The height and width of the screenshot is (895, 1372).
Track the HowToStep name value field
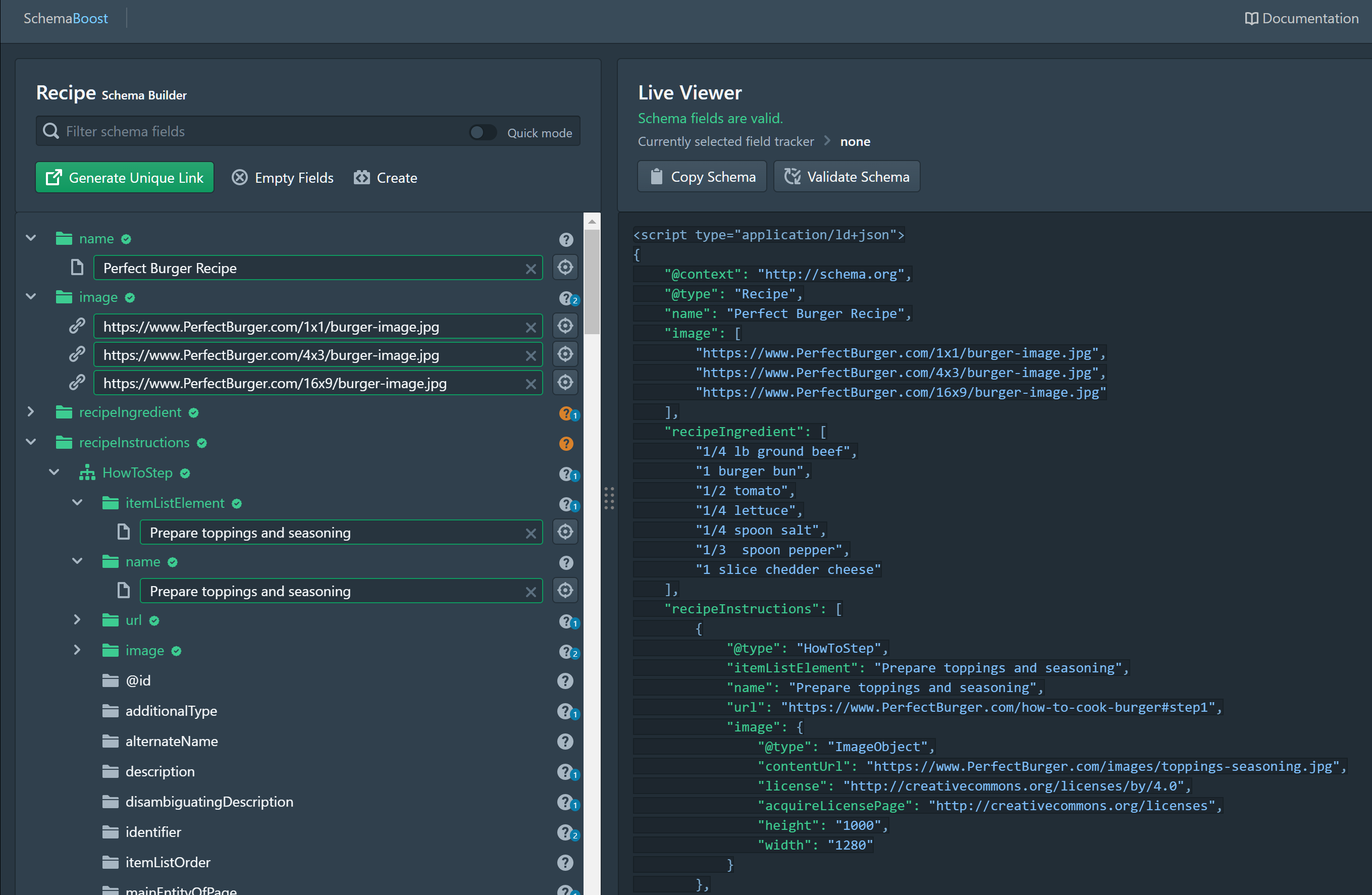[565, 591]
